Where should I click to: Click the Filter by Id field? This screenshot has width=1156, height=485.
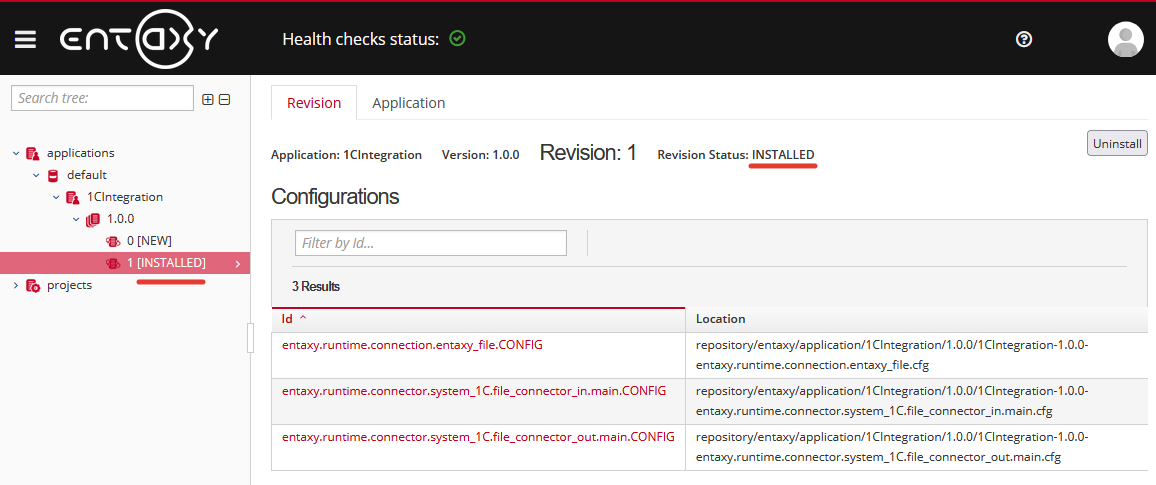tap(430, 243)
